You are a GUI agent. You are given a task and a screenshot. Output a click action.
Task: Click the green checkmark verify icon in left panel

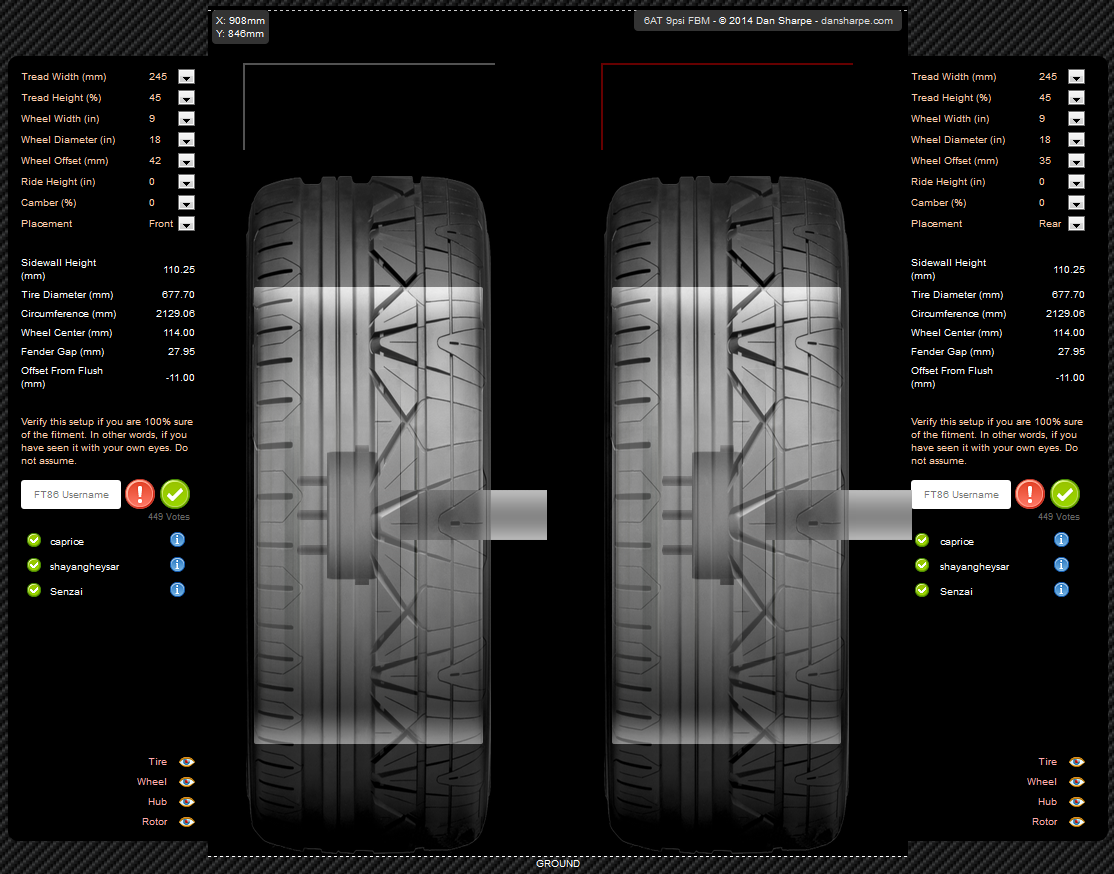coord(175,494)
